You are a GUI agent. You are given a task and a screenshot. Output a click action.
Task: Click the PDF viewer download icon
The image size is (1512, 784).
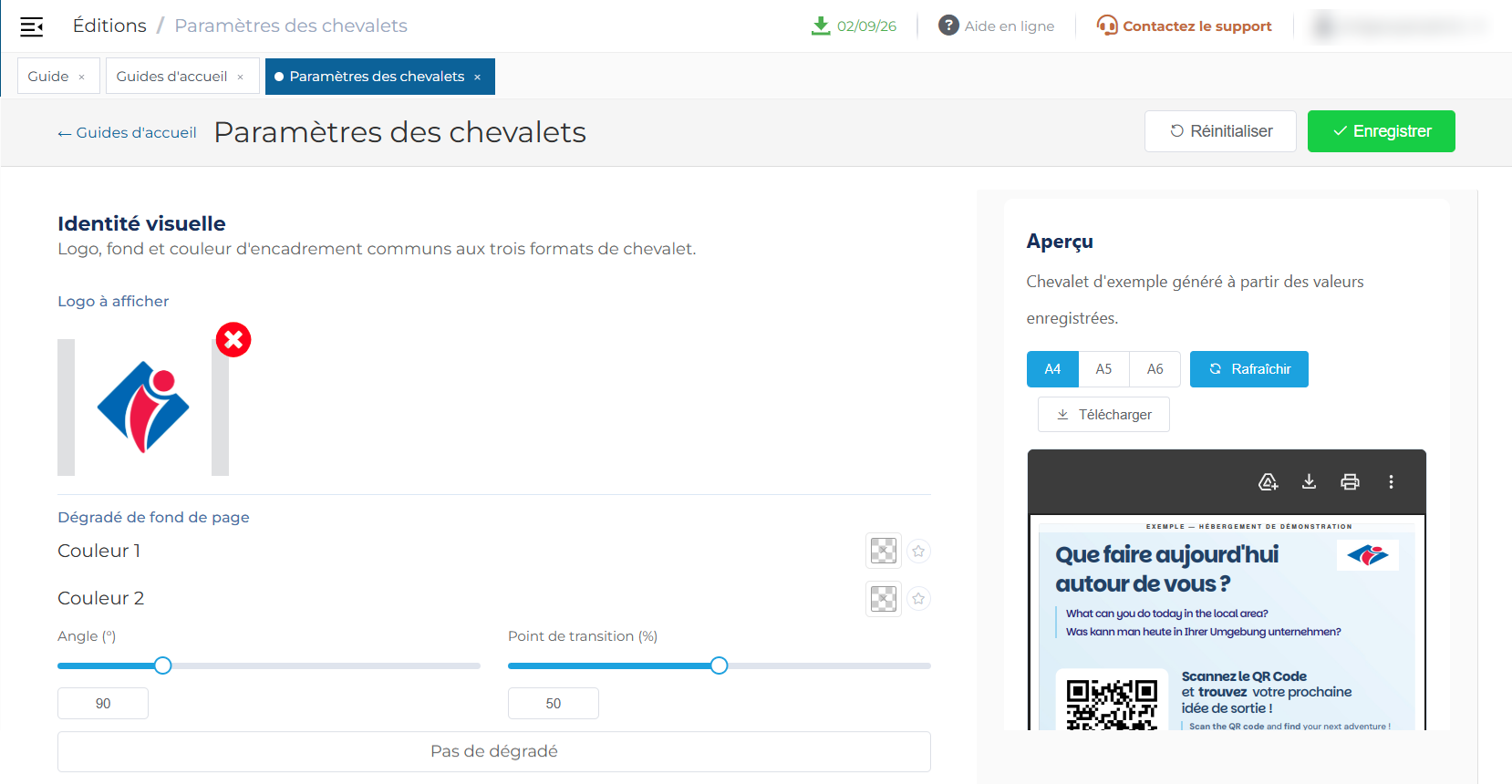click(1309, 481)
